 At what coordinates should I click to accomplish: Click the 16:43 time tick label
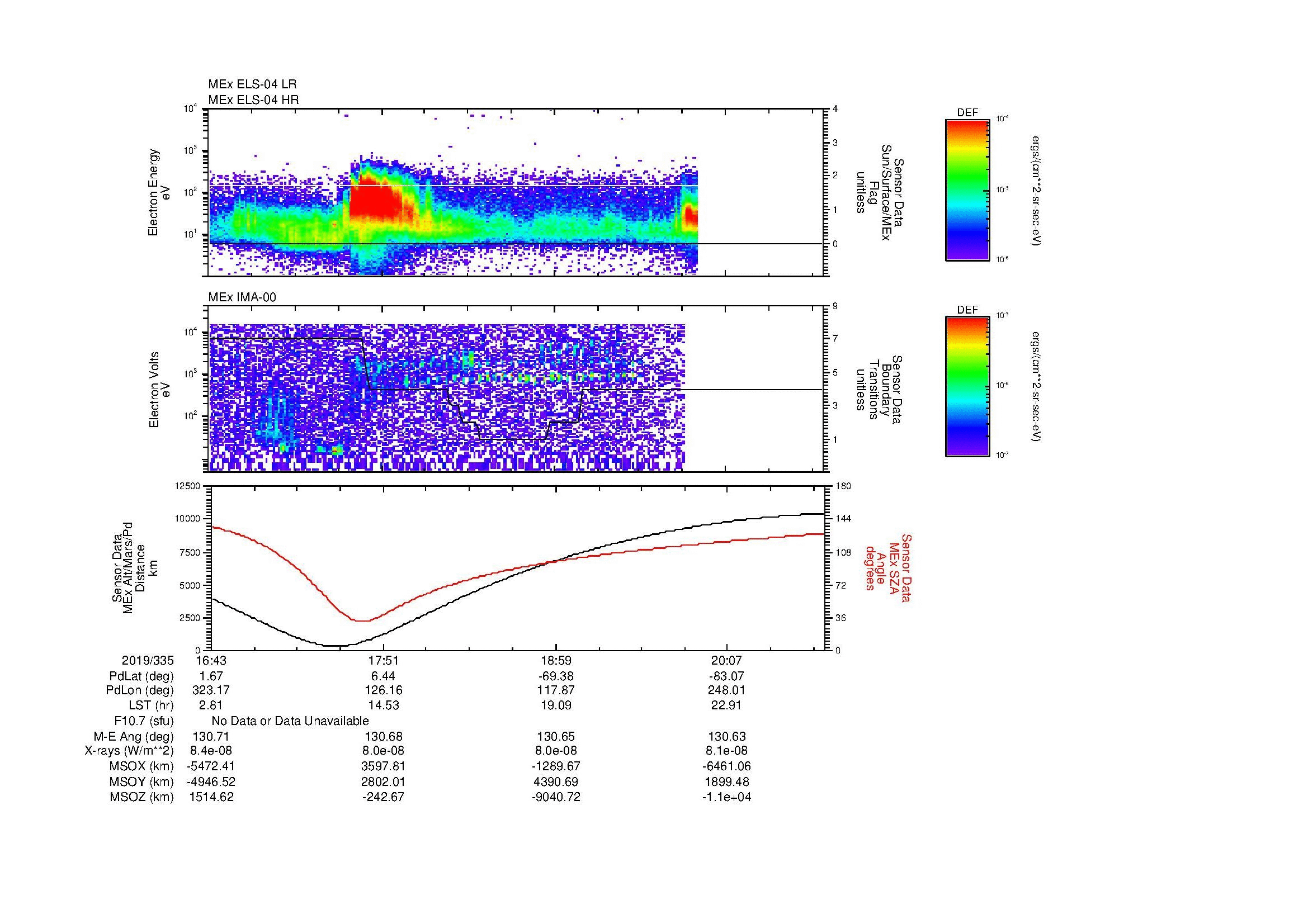pos(211,660)
